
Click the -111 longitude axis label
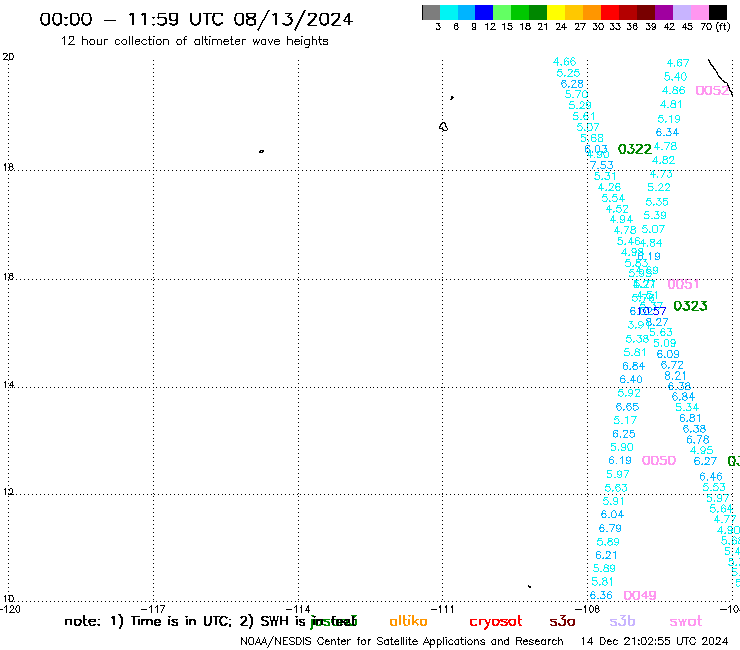pyautogui.click(x=443, y=609)
